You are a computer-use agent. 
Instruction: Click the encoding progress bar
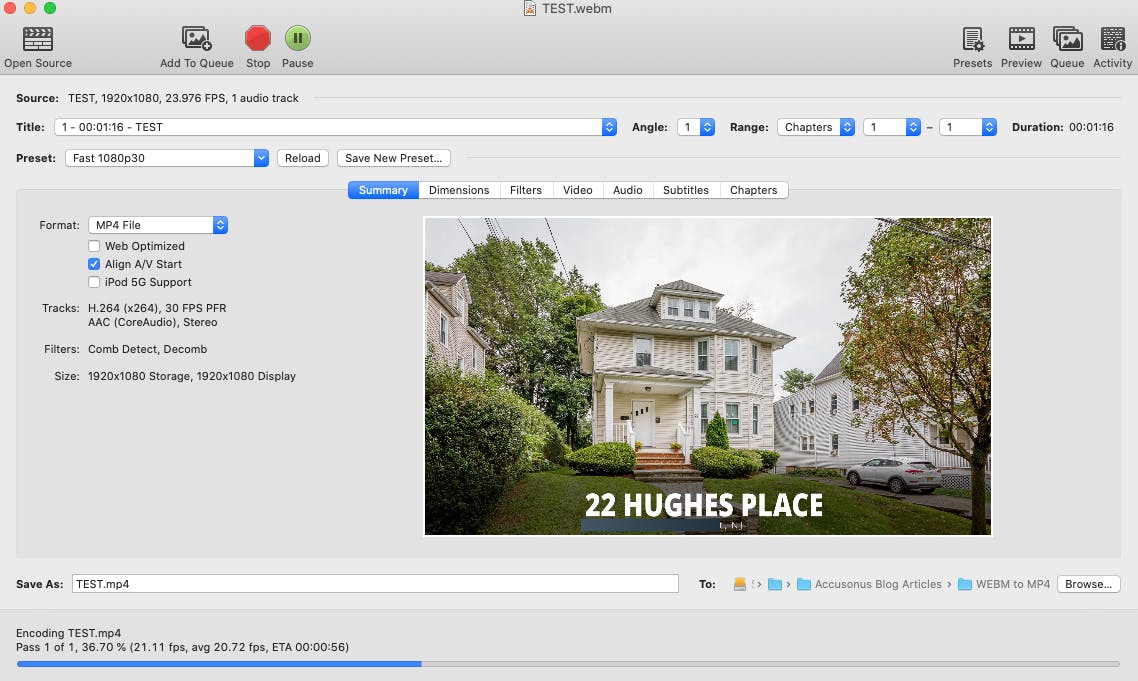click(568, 664)
